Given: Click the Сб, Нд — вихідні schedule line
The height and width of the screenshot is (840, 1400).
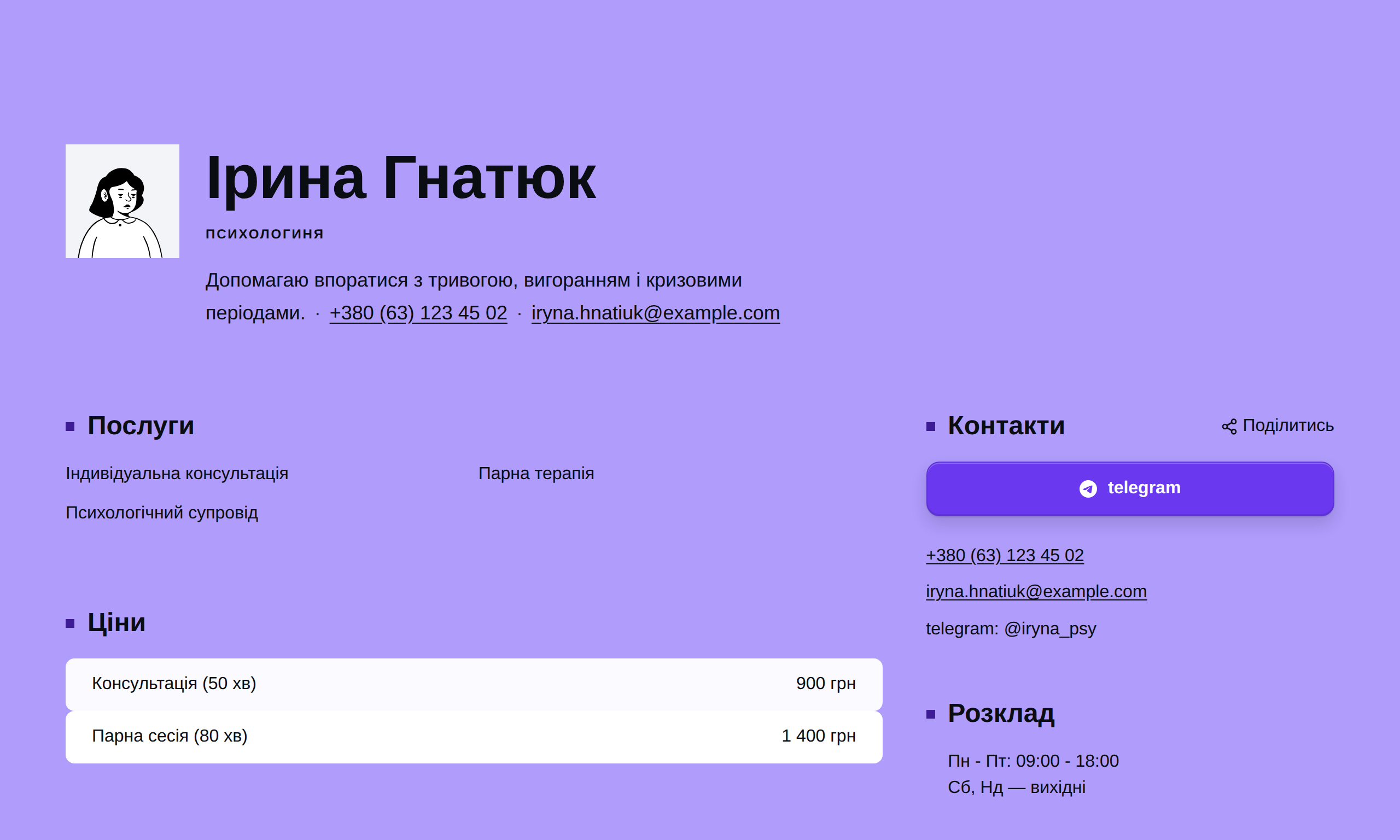Looking at the screenshot, I should coord(1016,787).
